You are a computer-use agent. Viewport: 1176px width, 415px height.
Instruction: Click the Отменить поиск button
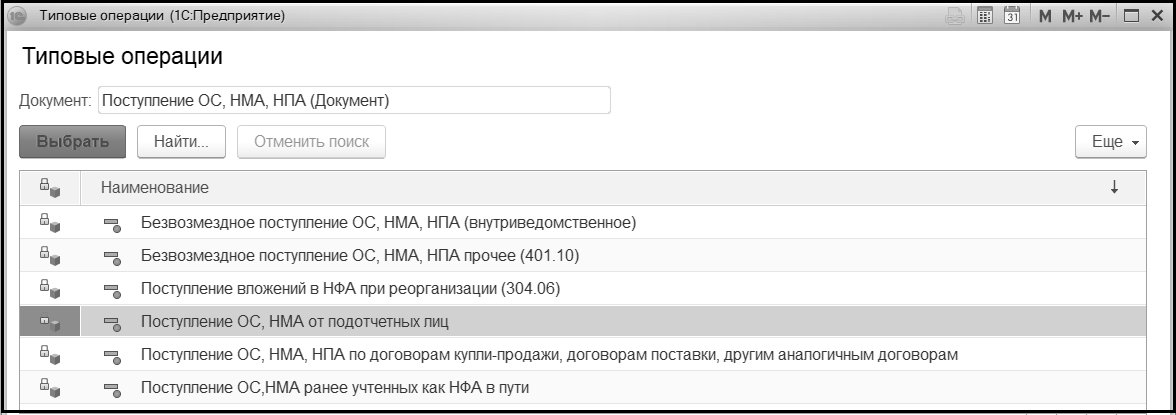point(311,142)
